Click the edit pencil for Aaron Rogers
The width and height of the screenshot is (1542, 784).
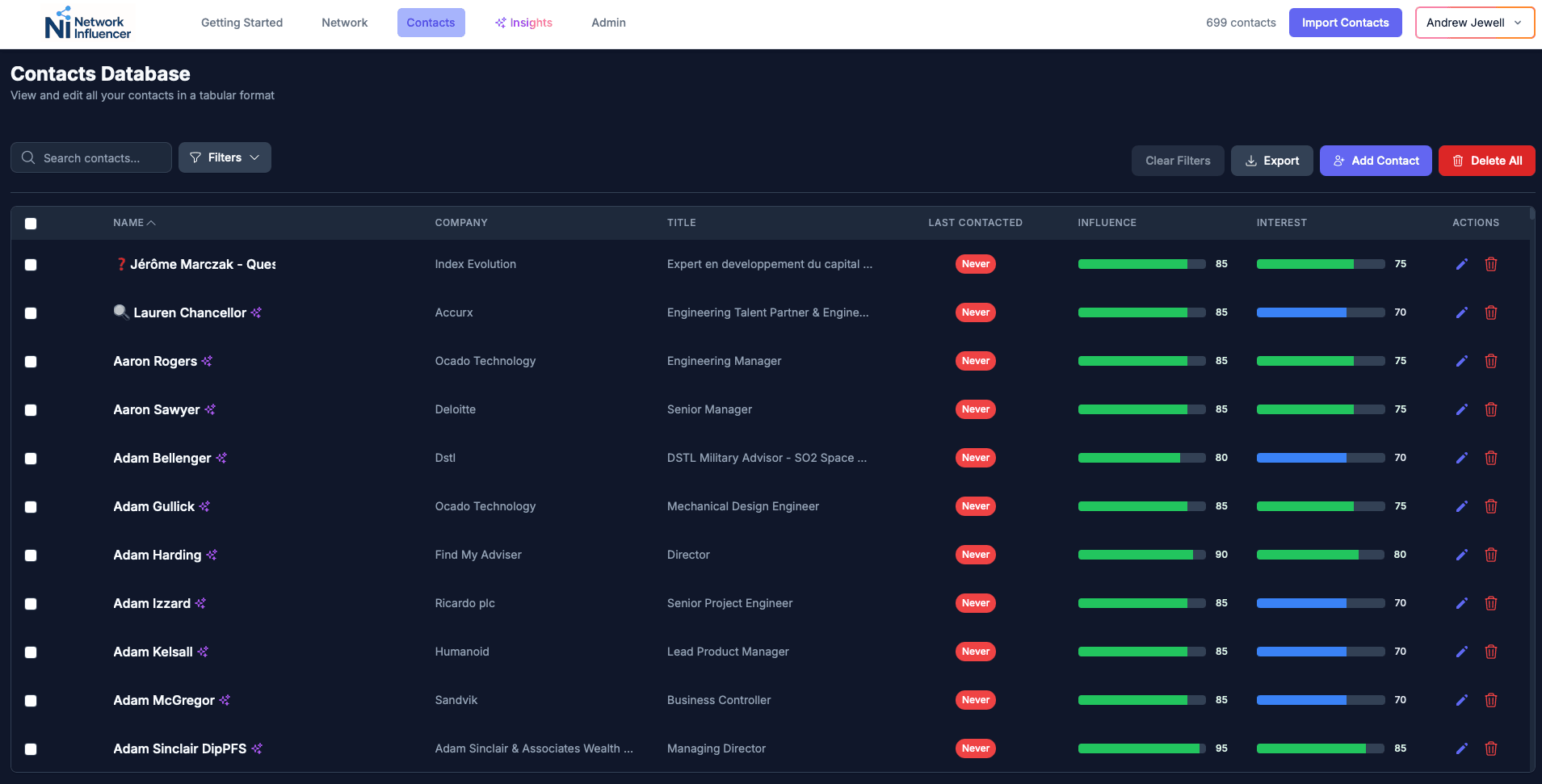click(x=1461, y=361)
